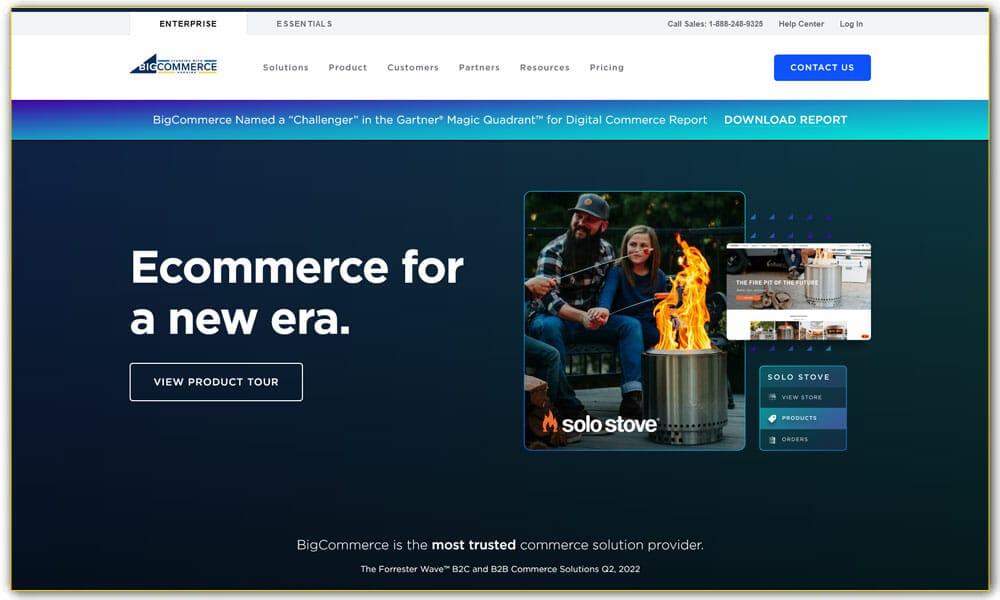Open the Solutions dropdown

[x=286, y=67]
